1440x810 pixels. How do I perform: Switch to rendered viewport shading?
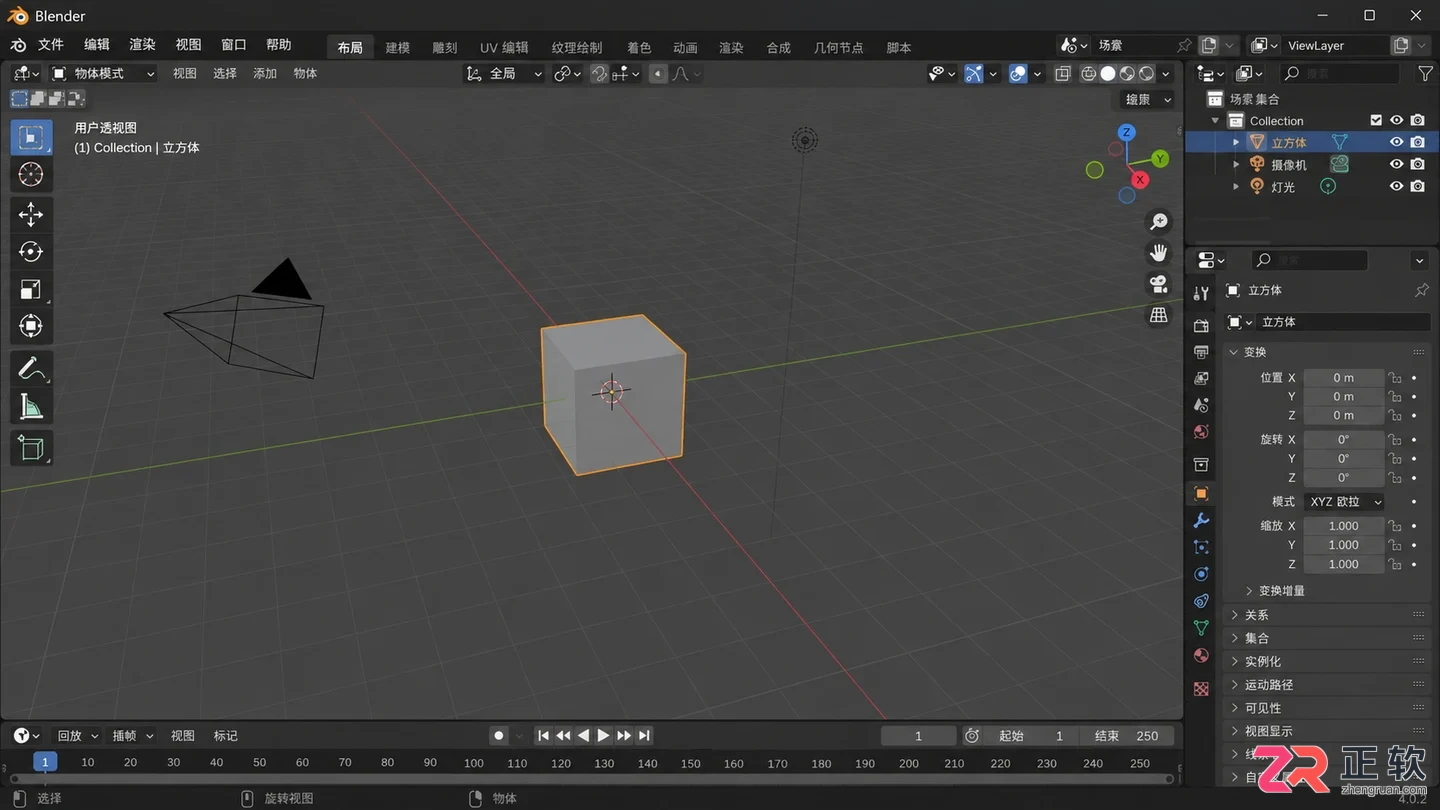1147,73
